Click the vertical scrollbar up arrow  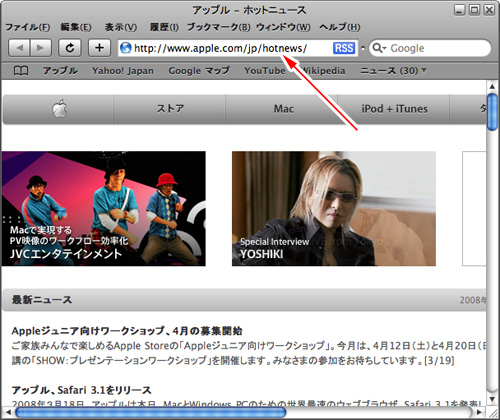click(x=492, y=87)
